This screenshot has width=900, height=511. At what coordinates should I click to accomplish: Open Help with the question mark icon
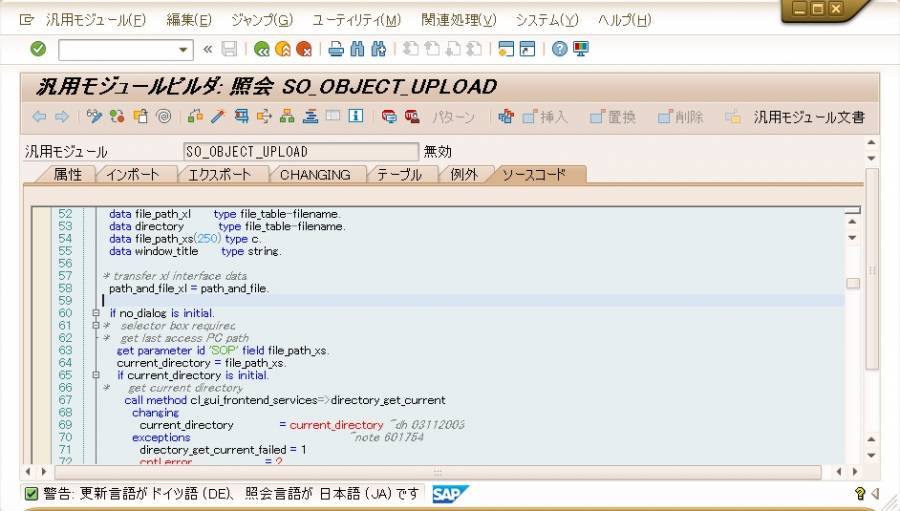(560, 49)
